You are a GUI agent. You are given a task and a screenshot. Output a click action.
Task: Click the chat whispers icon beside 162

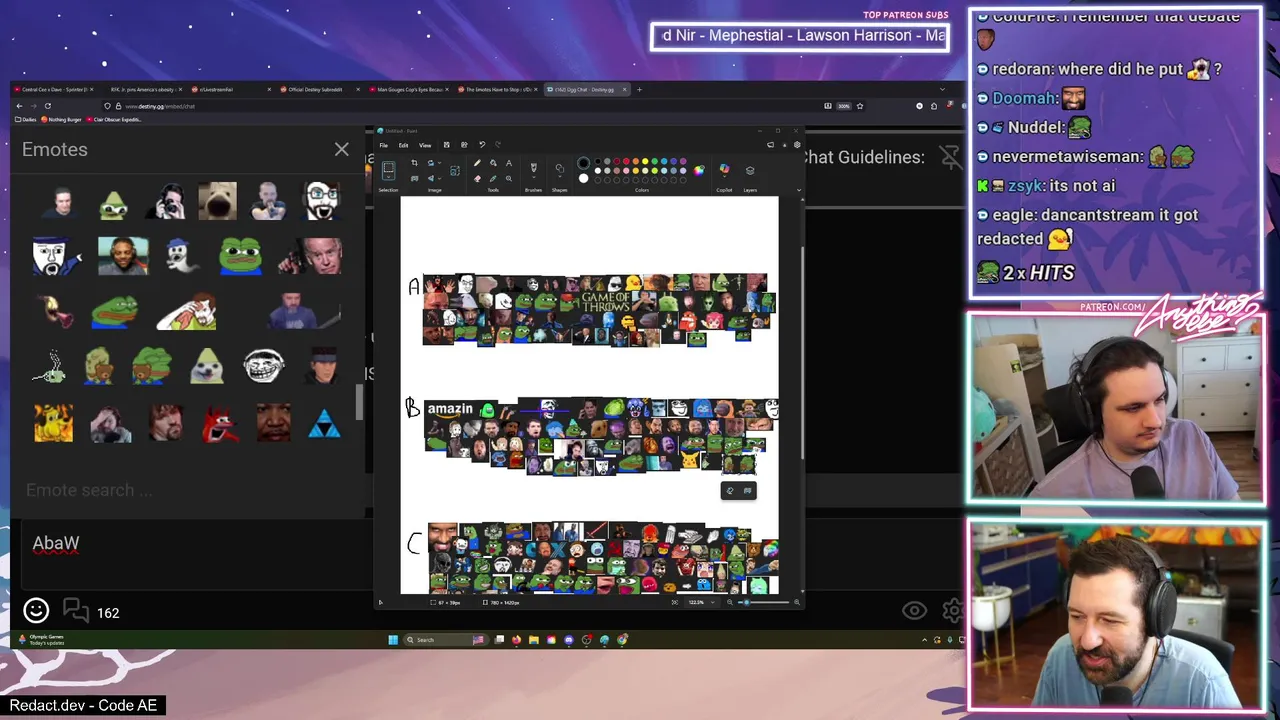[x=76, y=610]
